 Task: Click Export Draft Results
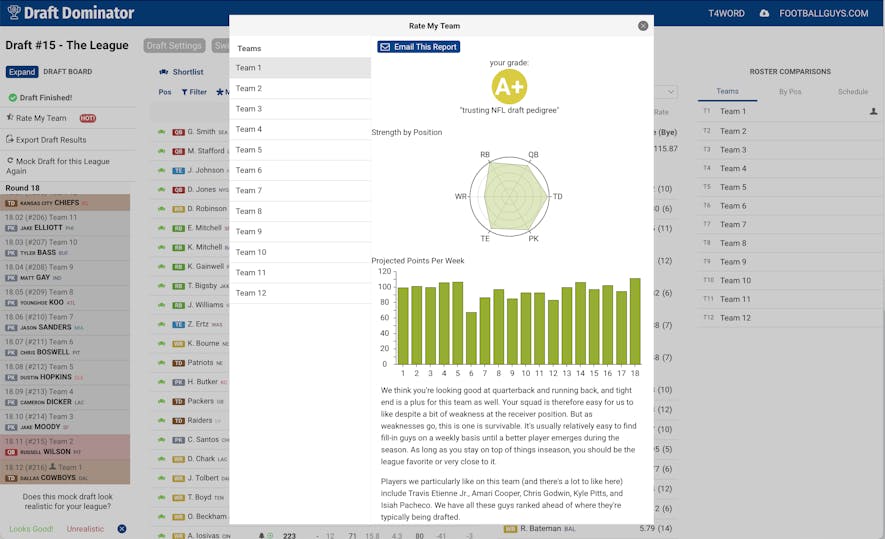click(x=51, y=140)
